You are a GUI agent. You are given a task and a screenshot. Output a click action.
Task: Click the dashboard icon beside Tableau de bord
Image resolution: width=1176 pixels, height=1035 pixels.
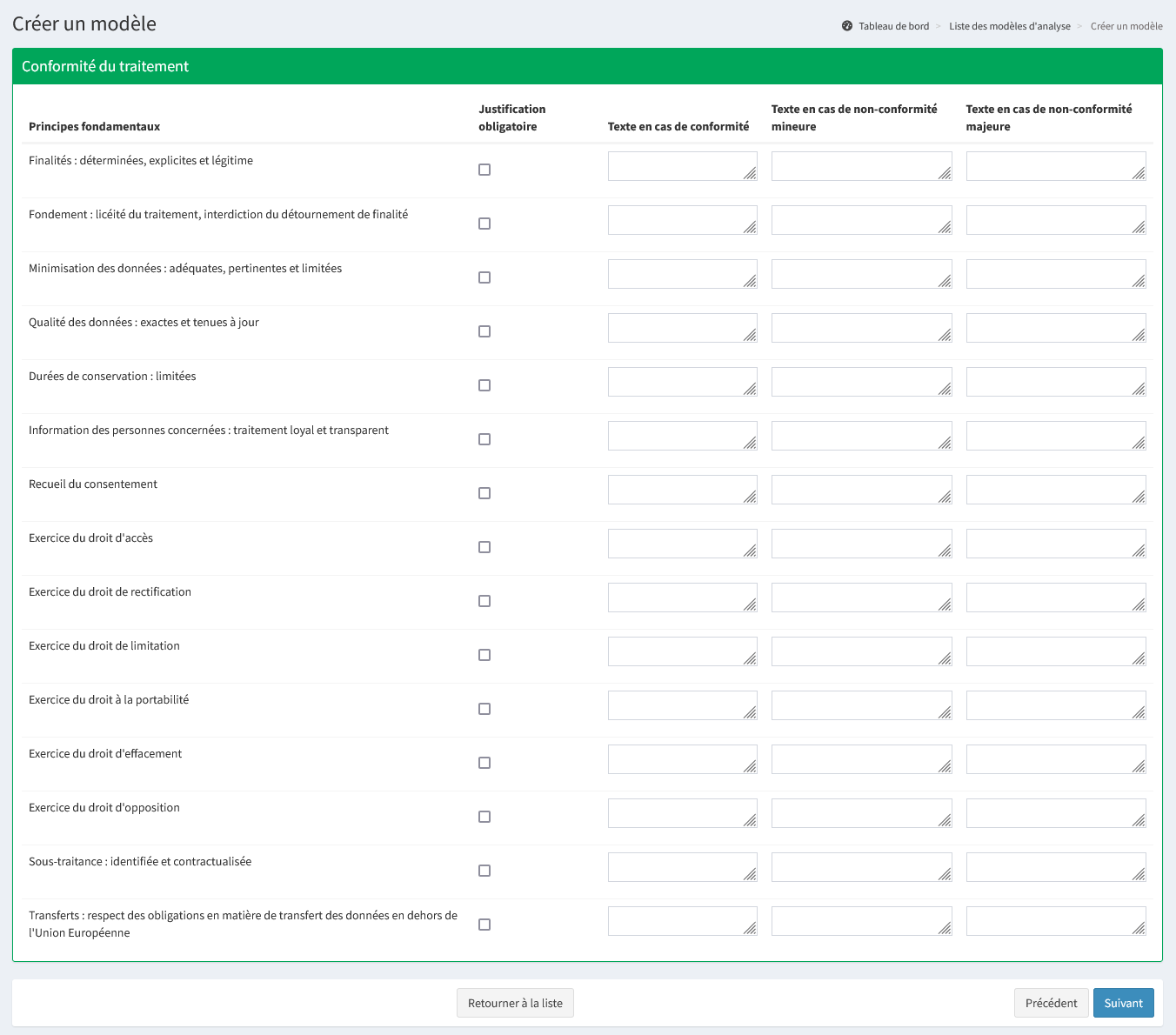[x=847, y=26]
